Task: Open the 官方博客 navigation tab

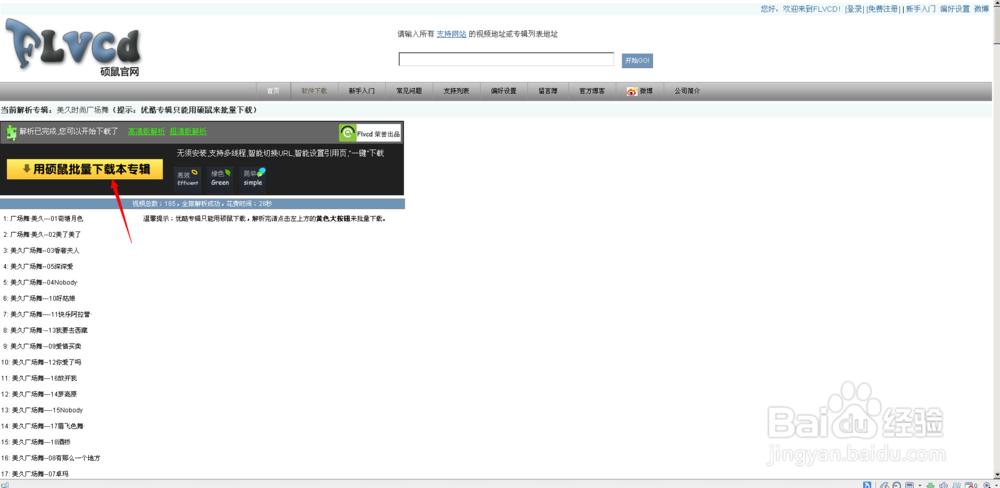Action: (x=592, y=91)
